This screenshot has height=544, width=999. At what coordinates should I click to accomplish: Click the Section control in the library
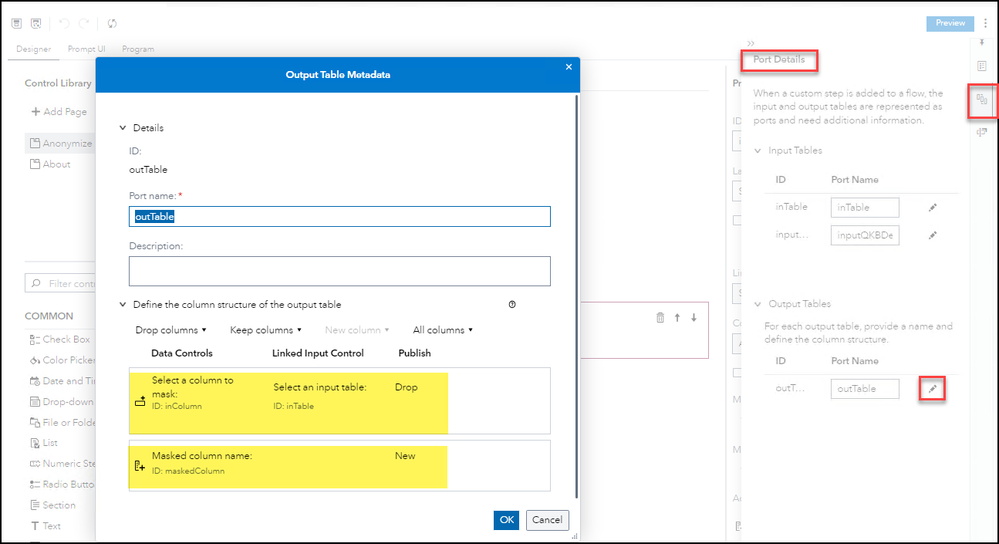point(53,505)
